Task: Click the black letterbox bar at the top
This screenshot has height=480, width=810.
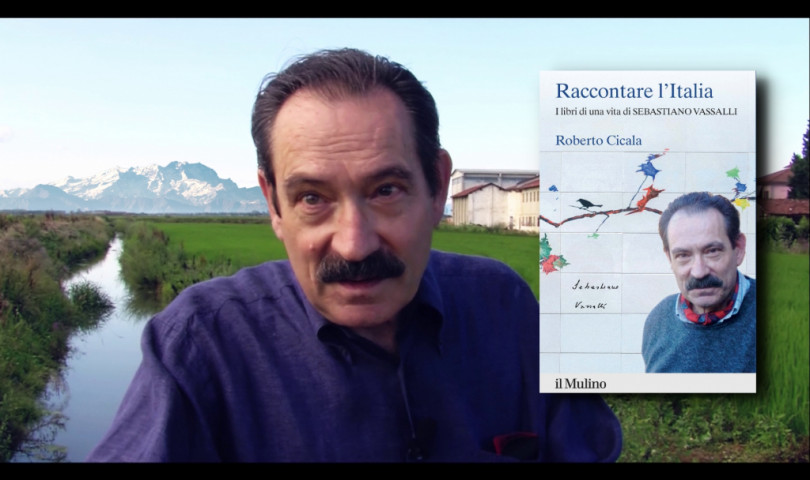Action: point(405,8)
